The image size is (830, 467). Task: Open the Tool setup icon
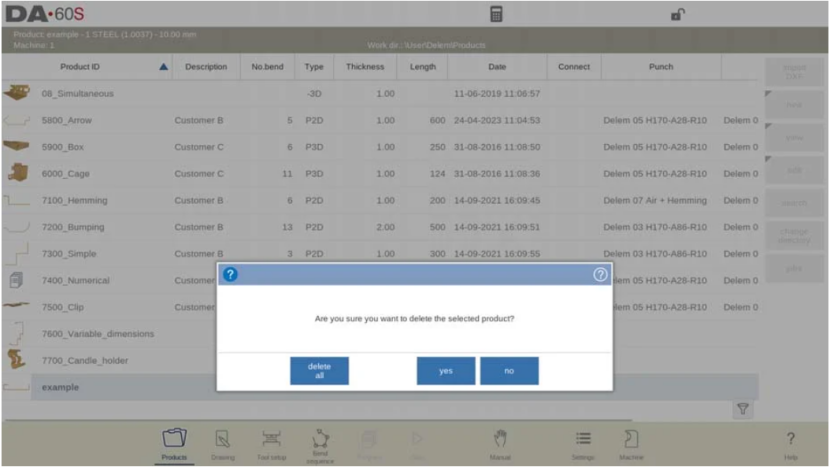pyautogui.click(x=271, y=443)
